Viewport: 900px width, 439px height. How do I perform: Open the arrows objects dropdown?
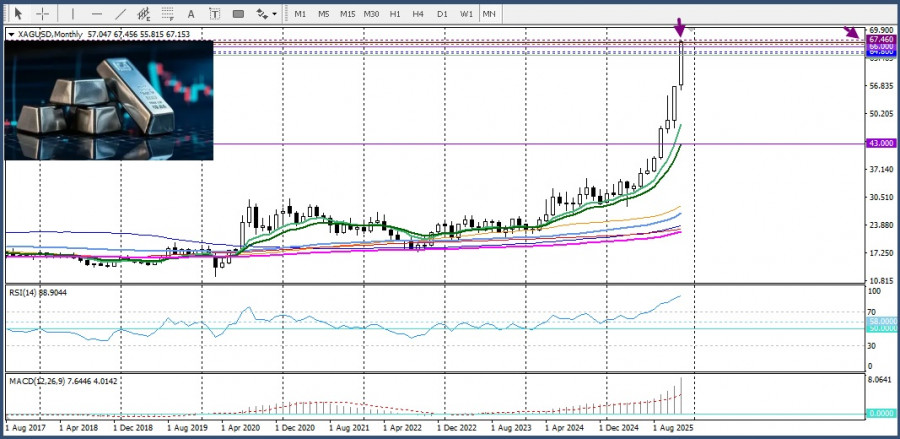[x=266, y=14]
